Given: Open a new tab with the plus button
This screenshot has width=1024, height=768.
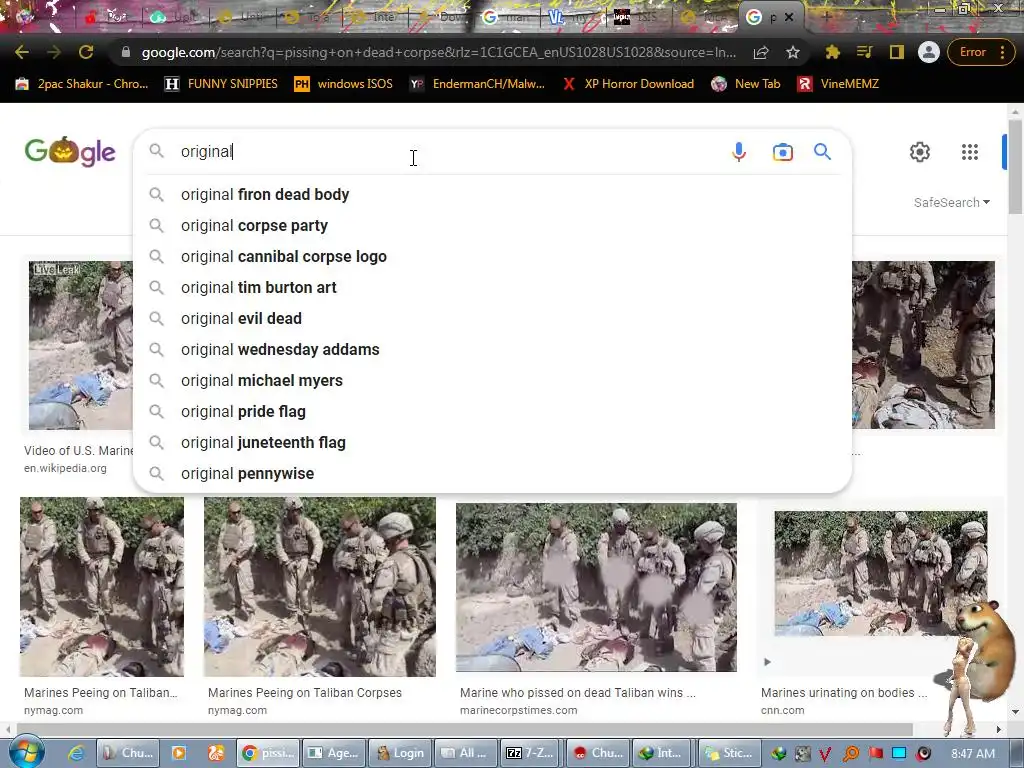Looking at the screenshot, I should 826,17.
